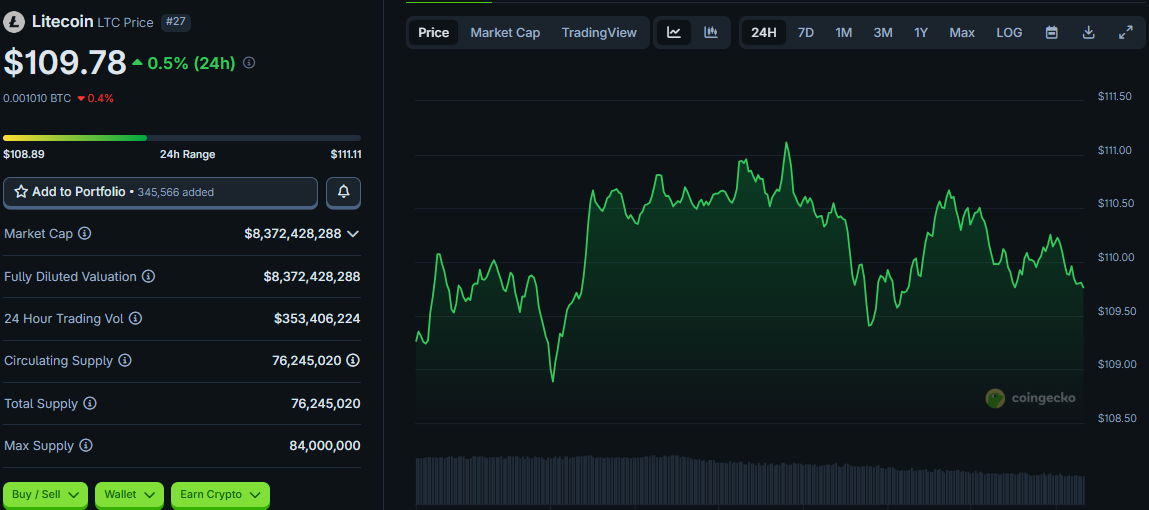Open 24 Hour Trading Vol info icon
Image resolution: width=1149 pixels, height=510 pixels.
point(136,319)
